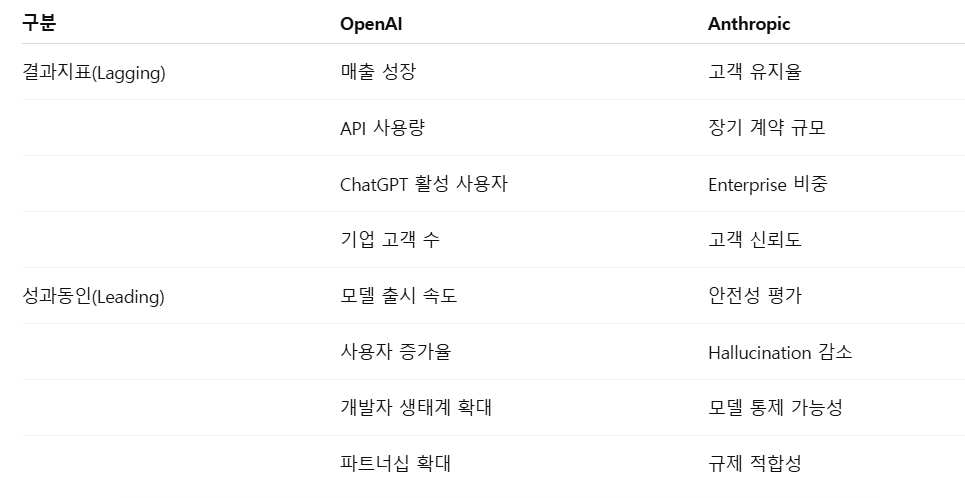Click the Anthropic column header
Image resolution: width=965 pixels, height=498 pixels.
coord(749,24)
